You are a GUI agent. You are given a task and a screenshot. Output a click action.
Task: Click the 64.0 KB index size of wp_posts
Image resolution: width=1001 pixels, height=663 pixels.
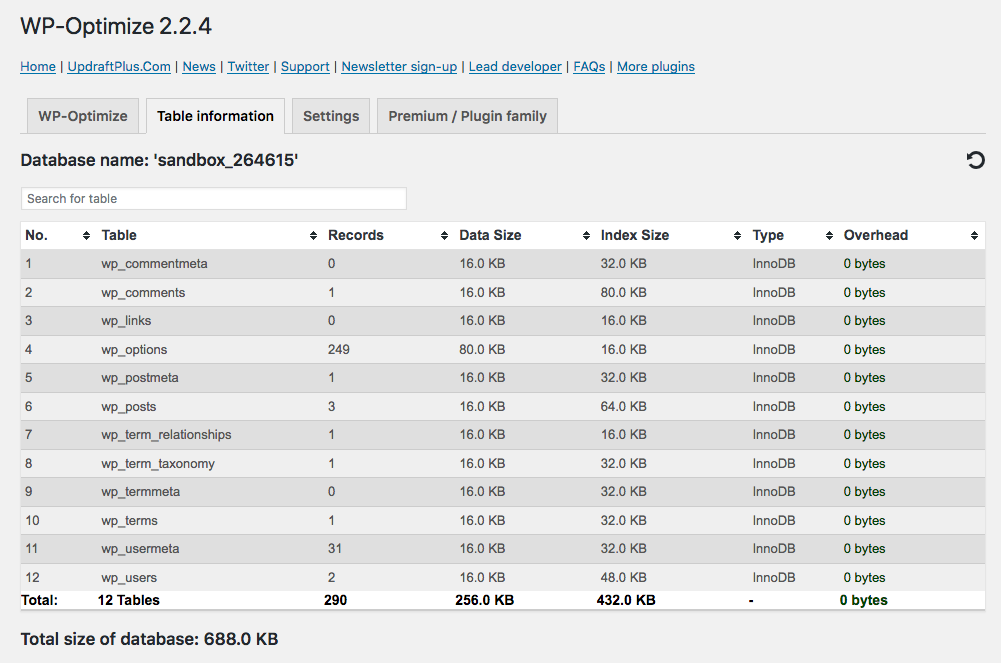coord(623,406)
